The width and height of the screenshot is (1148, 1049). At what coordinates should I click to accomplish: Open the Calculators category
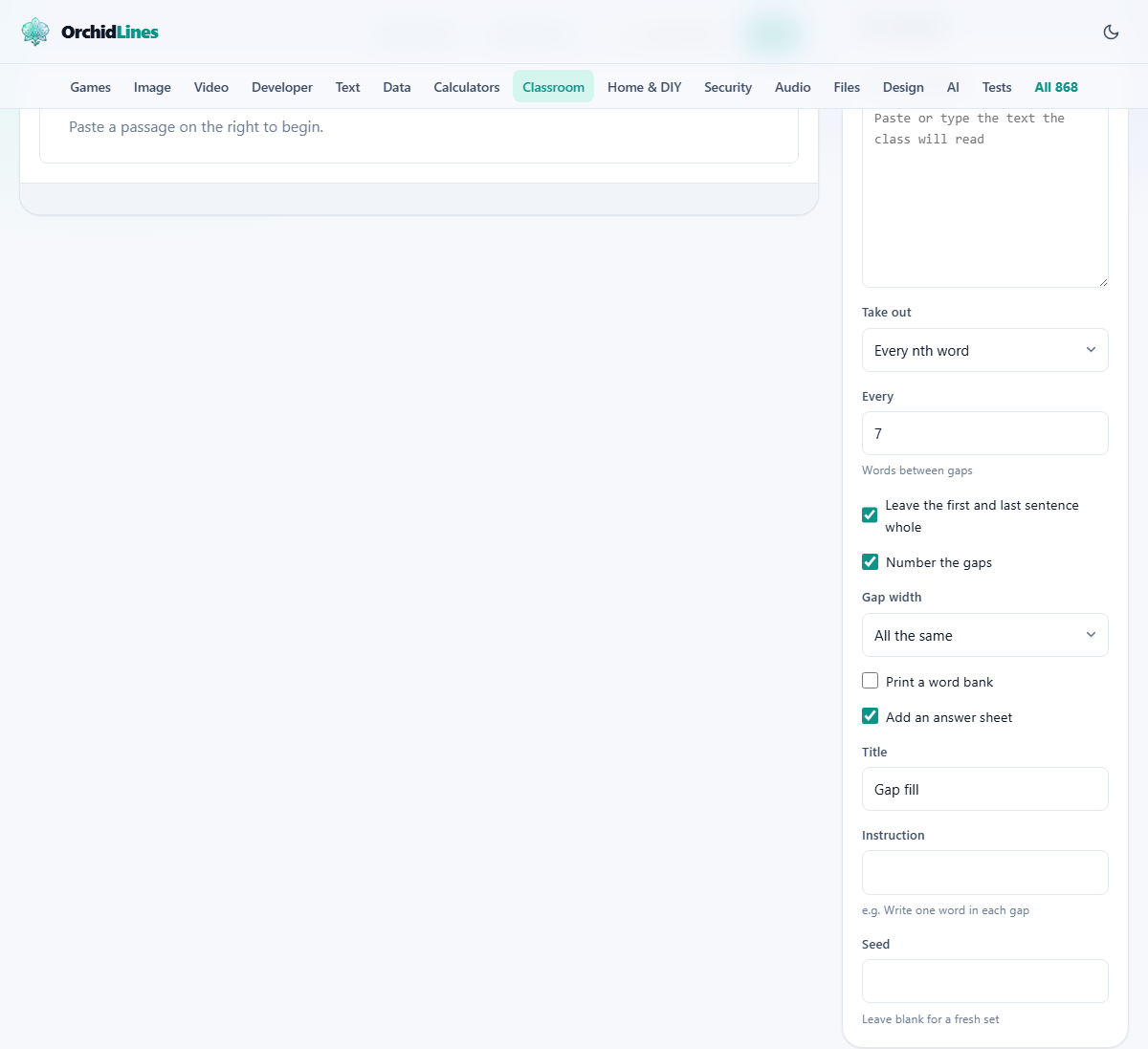467,87
